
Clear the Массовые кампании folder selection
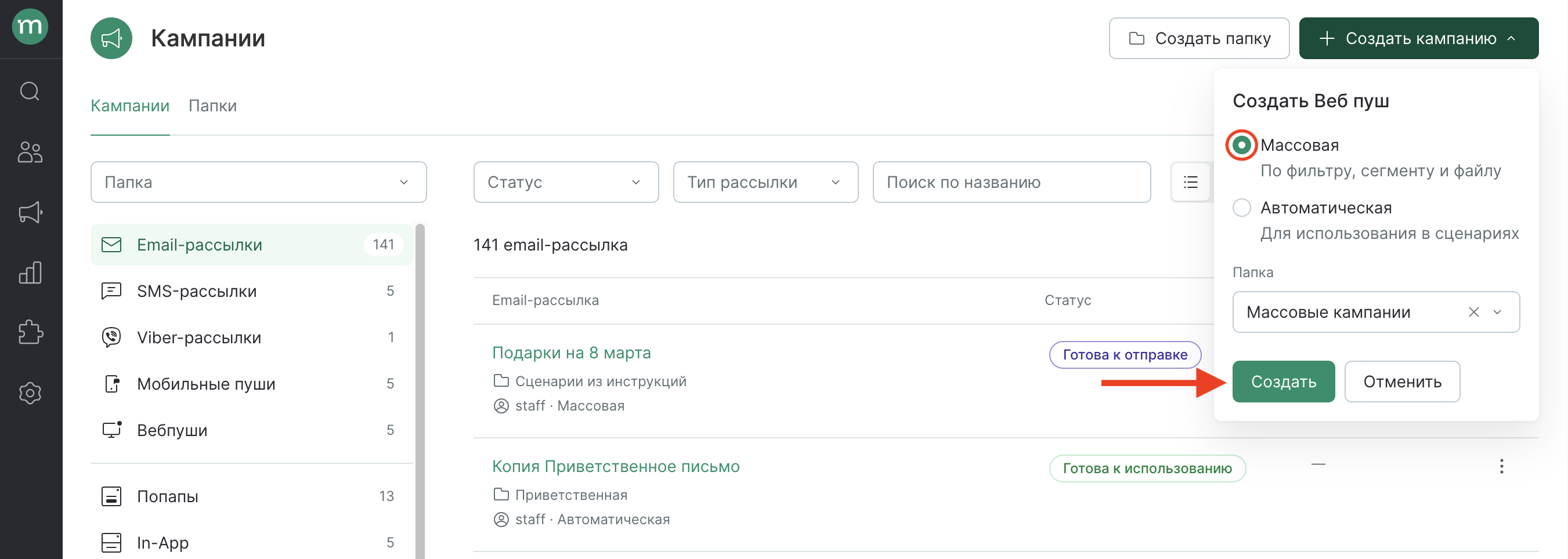click(1473, 312)
